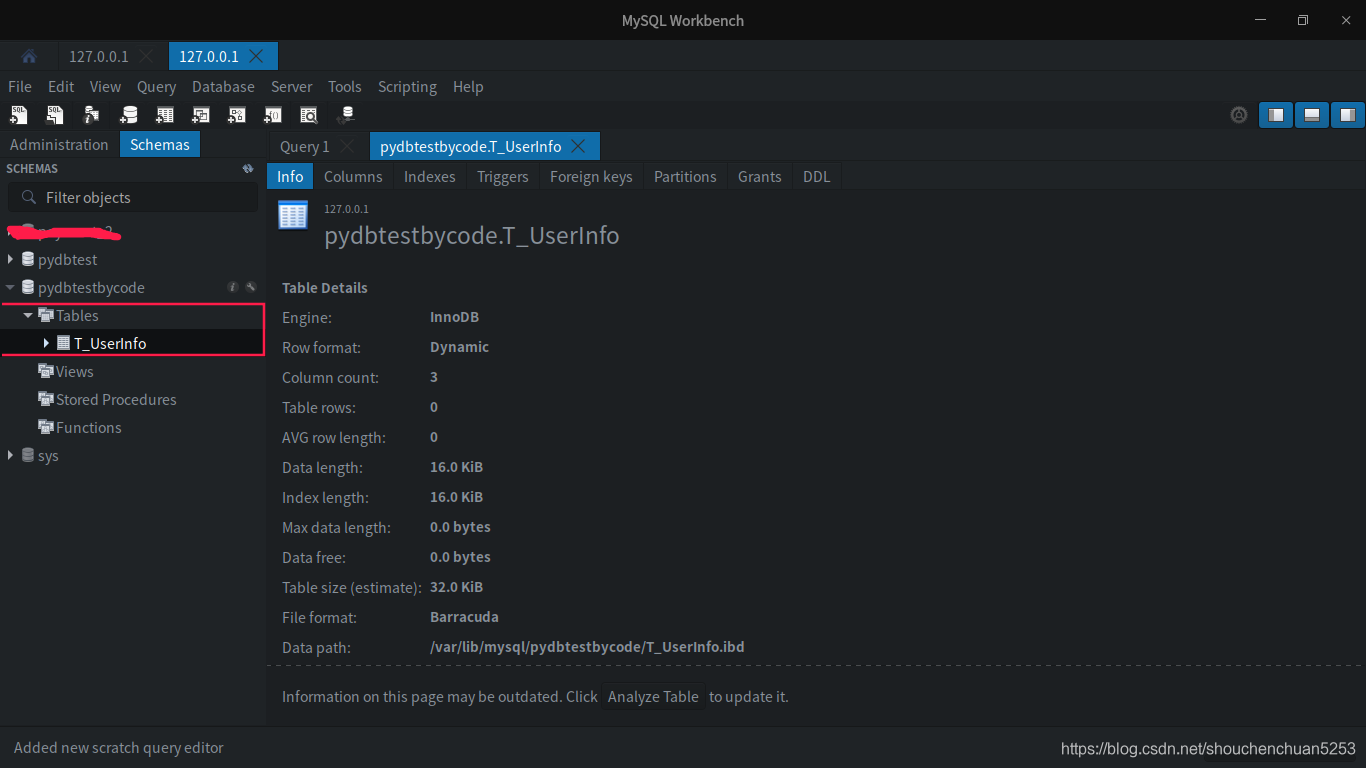The image size is (1366, 768).
Task: Create new table toolbar icon
Action: (165, 115)
